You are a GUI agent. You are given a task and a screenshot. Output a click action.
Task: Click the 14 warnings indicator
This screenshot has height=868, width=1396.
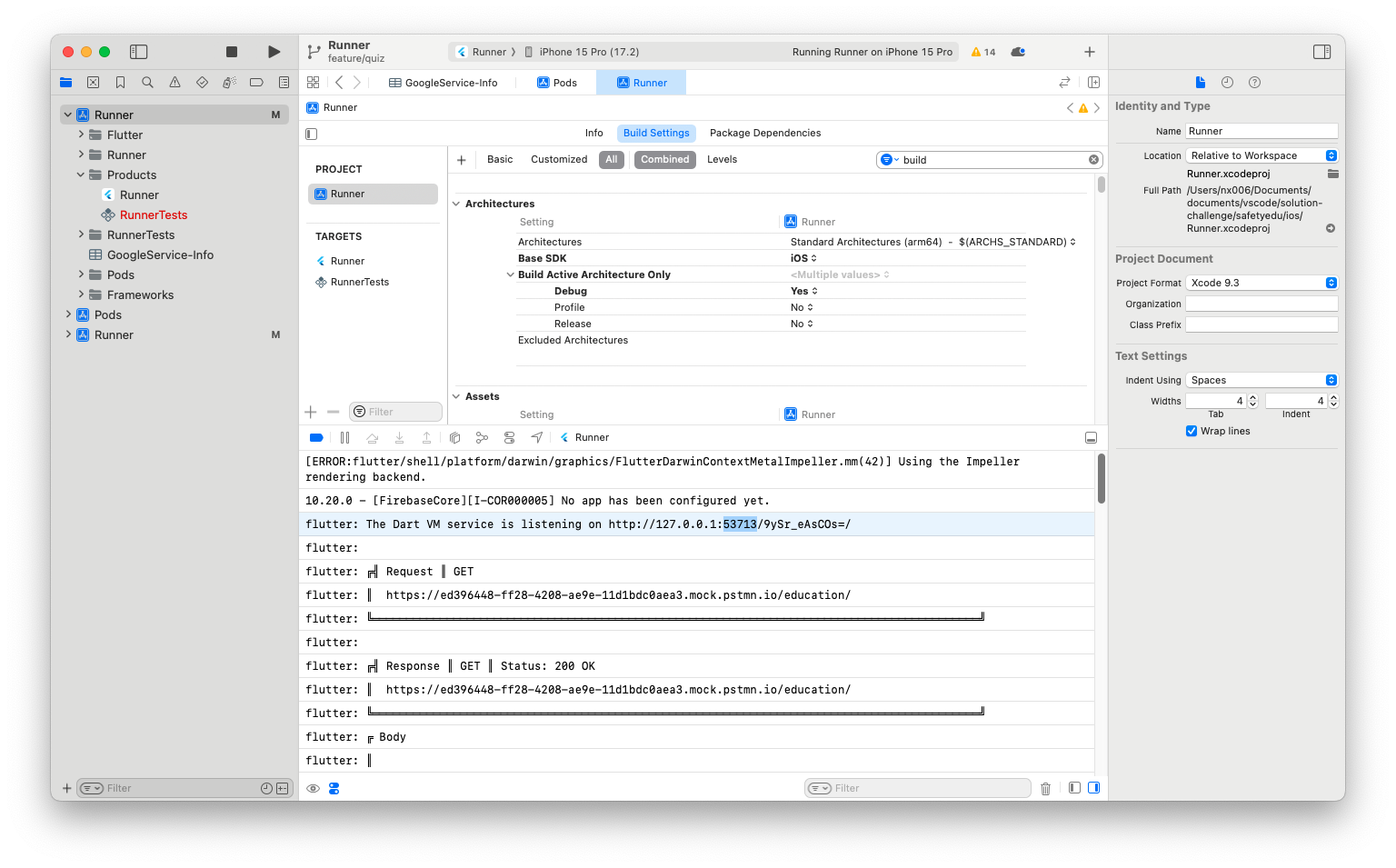(983, 52)
